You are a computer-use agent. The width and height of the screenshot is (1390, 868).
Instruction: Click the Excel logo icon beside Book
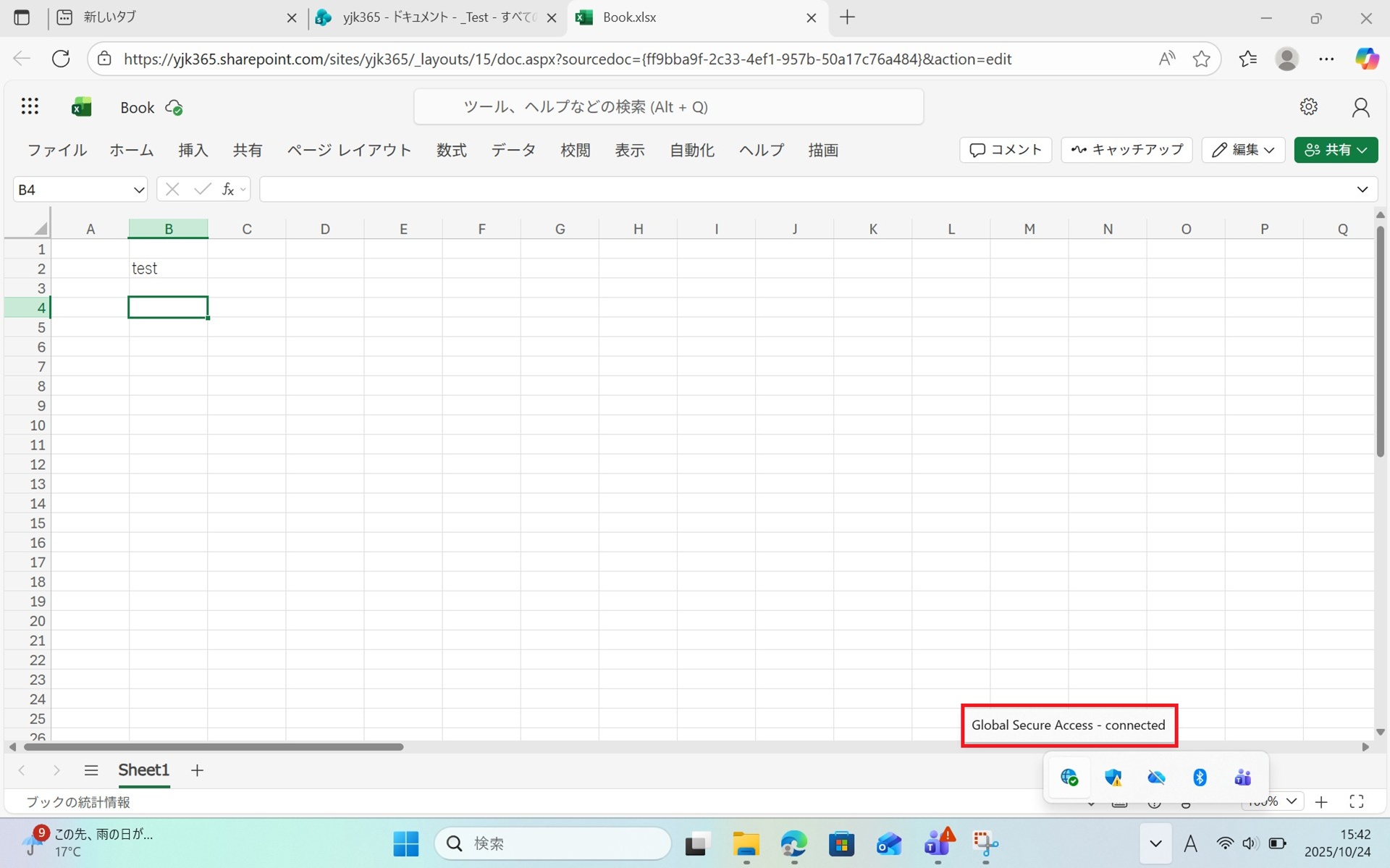(81, 107)
